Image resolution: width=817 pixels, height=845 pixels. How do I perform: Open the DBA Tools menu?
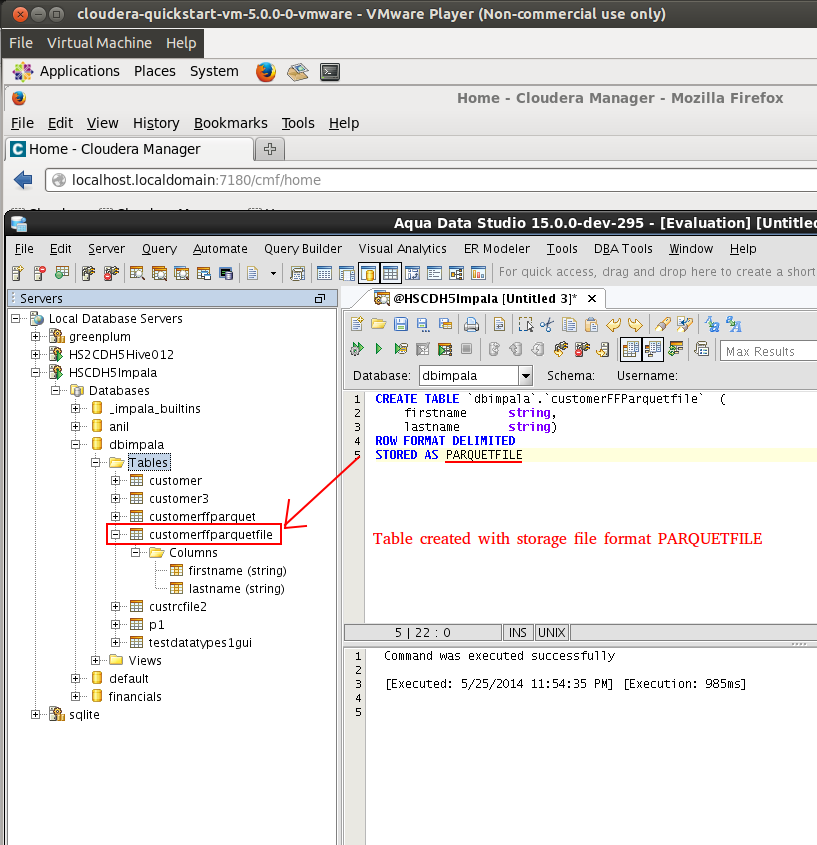(x=623, y=249)
